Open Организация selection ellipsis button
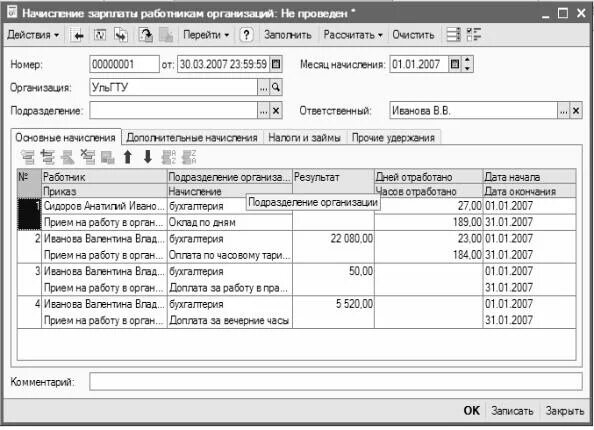Viewport: 594px width, 430px height. pyautogui.click(x=264, y=88)
